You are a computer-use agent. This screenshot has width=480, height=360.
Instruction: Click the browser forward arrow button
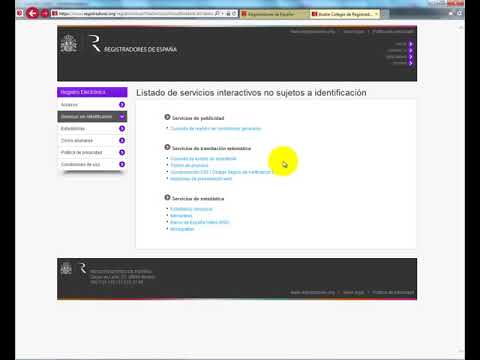point(44,14)
